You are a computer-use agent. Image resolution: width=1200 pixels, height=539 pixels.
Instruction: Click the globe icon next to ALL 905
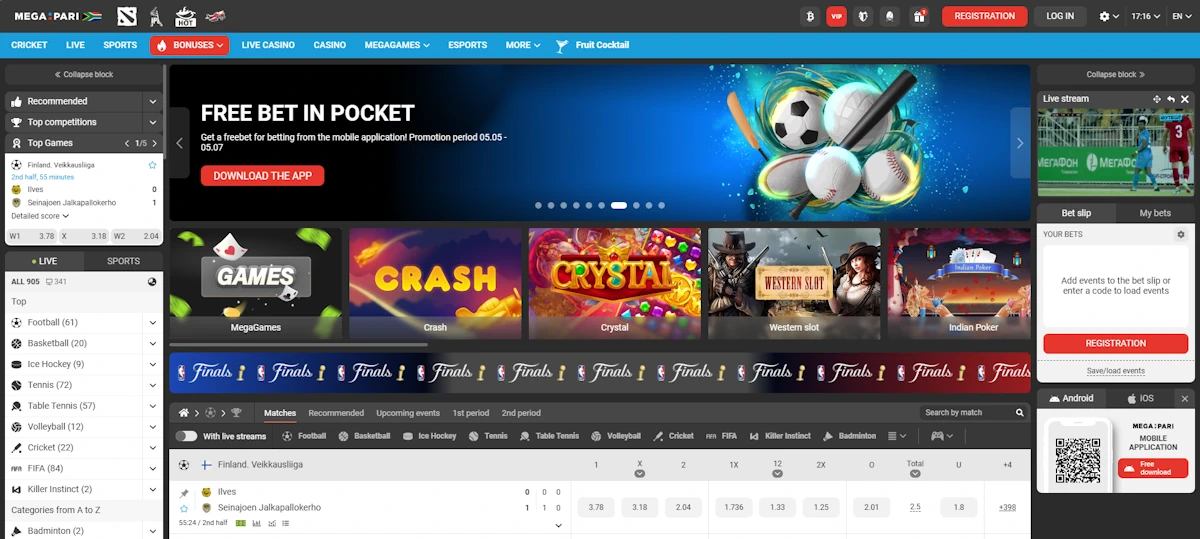tap(152, 282)
